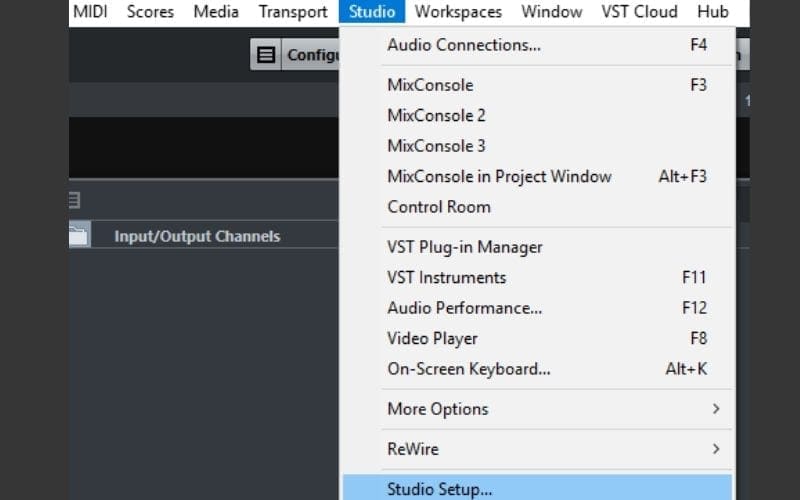Expand the More Options submenu
The width and height of the screenshot is (800, 500).
click(538, 409)
